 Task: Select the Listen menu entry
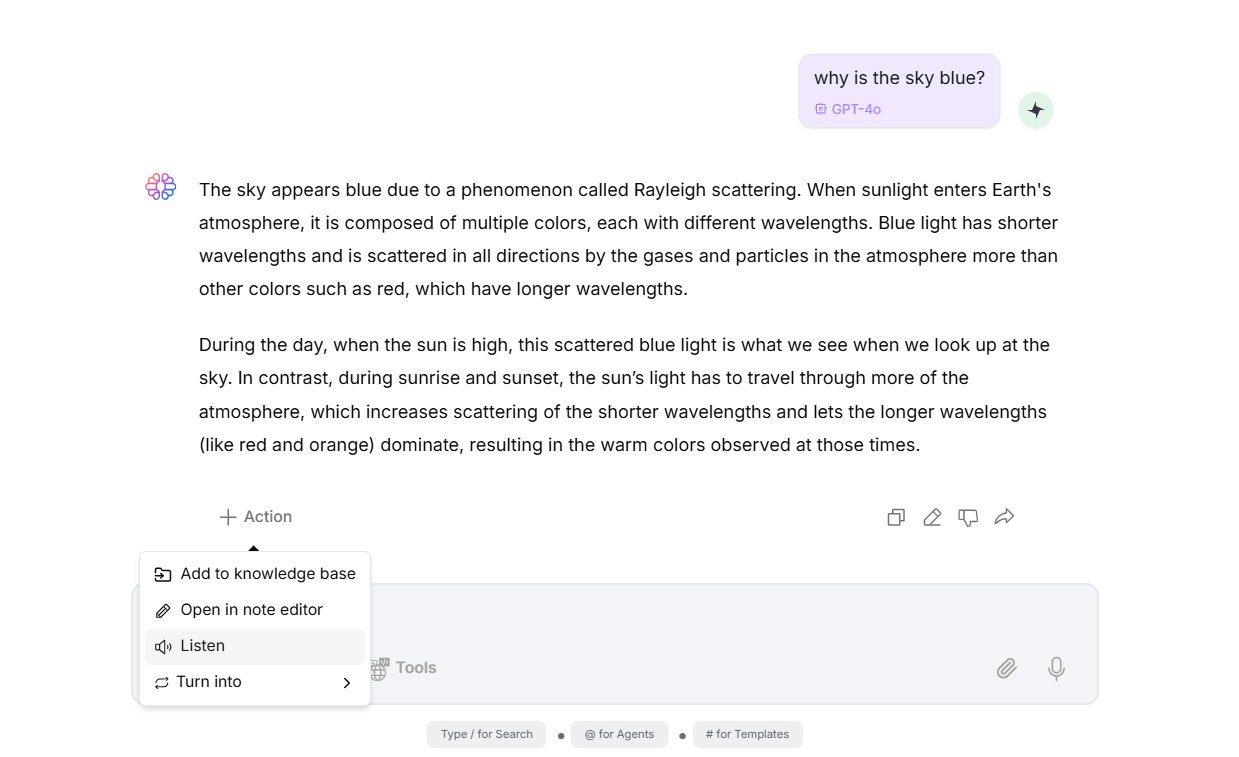click(255, 646)
